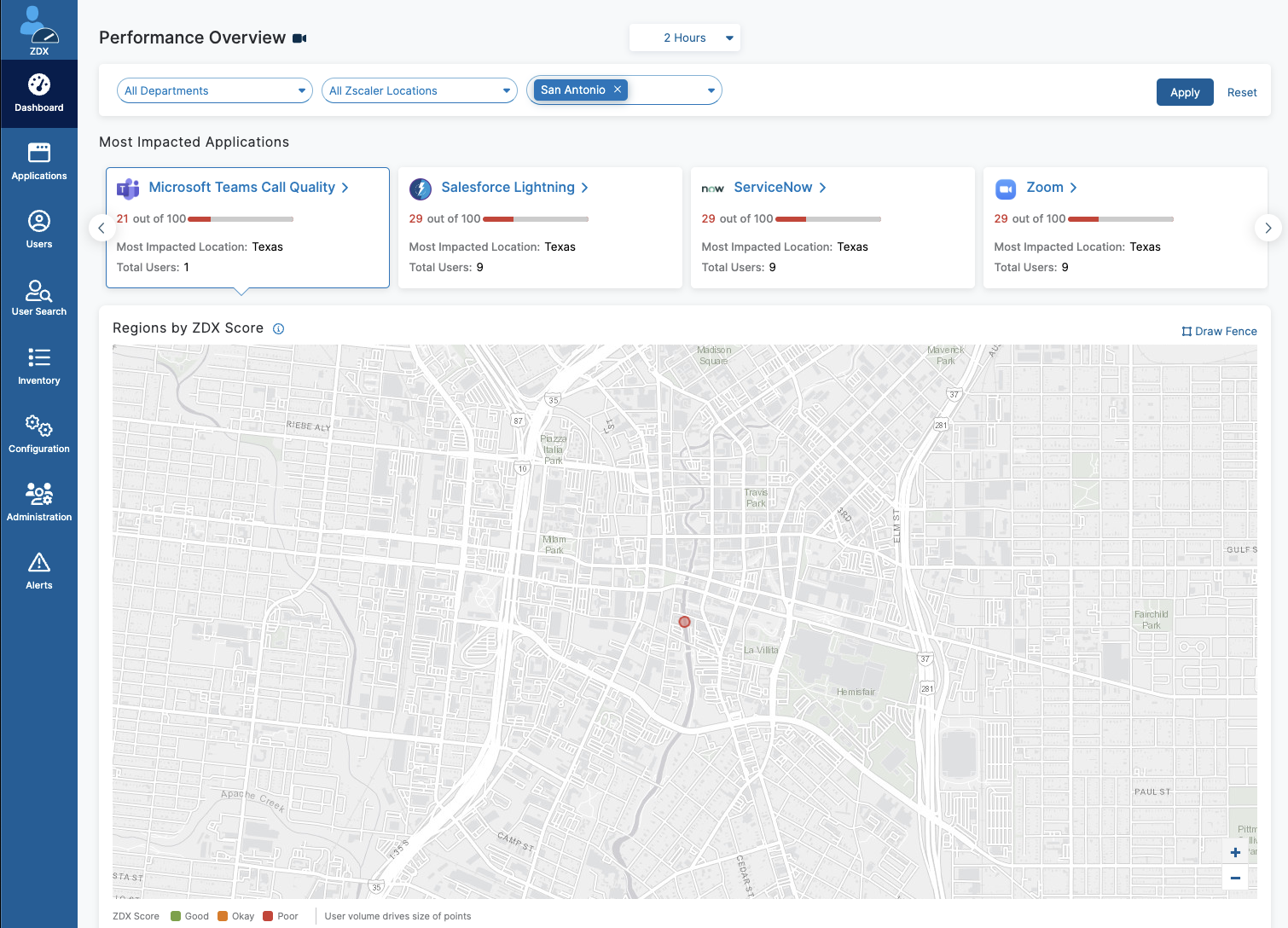Expand the San Antonio location dropdown arrow
The width and height of the screenshot is (1288, 928).
[711, 90]
